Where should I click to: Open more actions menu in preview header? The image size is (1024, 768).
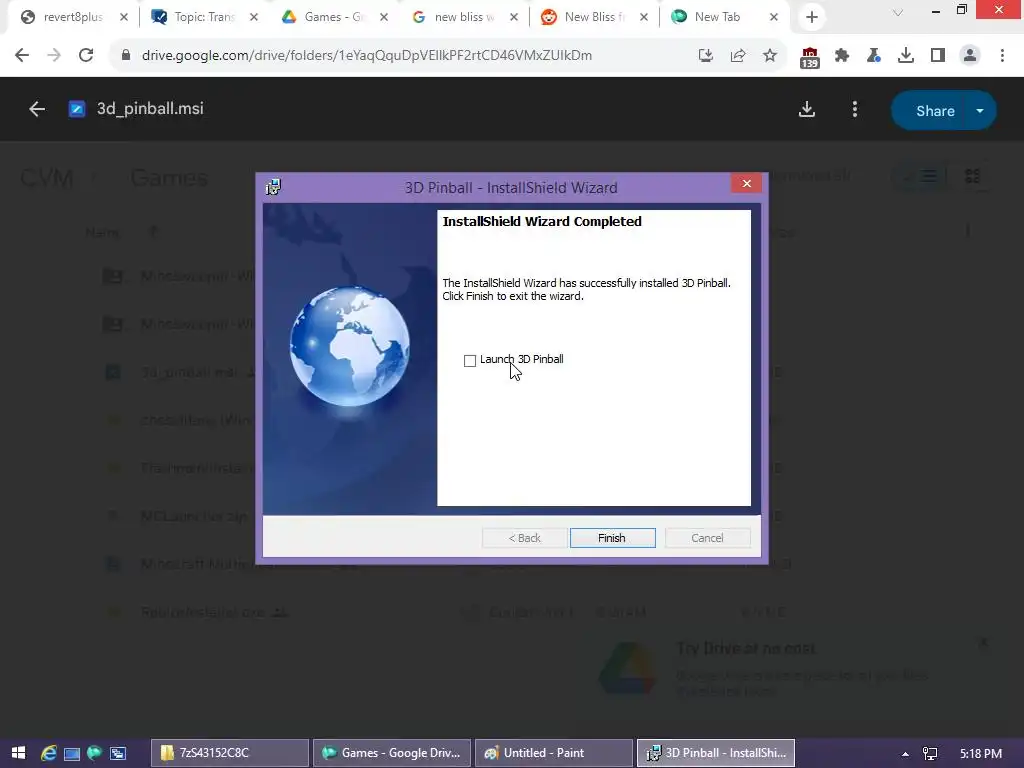pos(855,109)
